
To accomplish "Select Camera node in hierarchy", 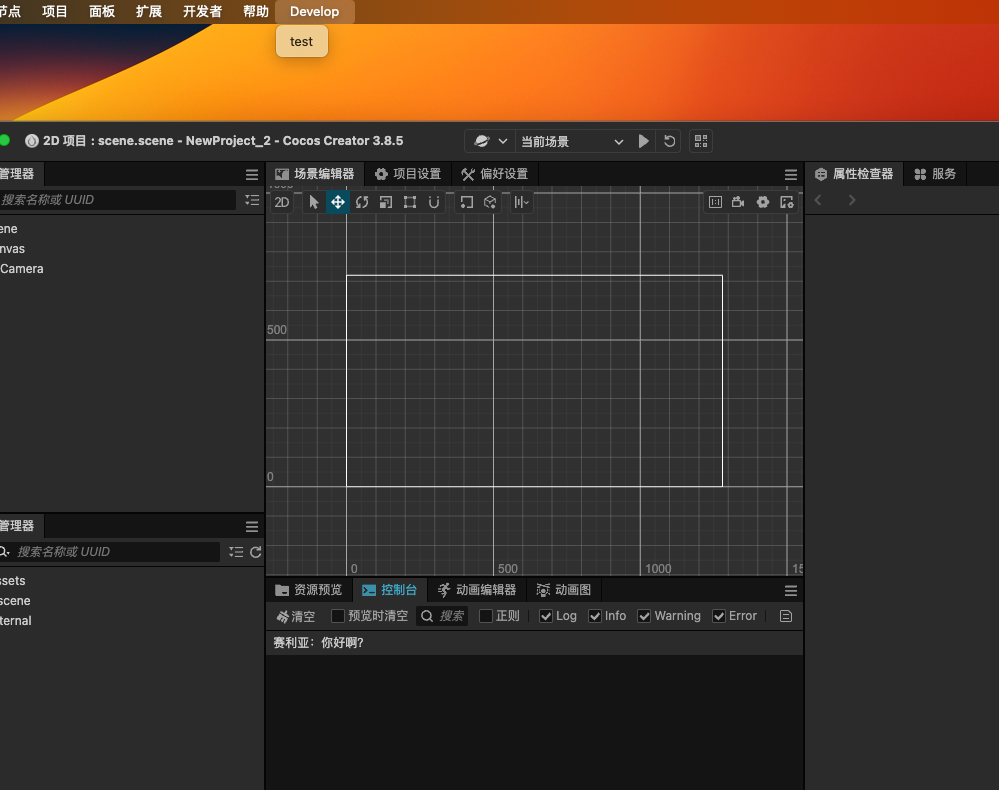I will pos(22,269).
